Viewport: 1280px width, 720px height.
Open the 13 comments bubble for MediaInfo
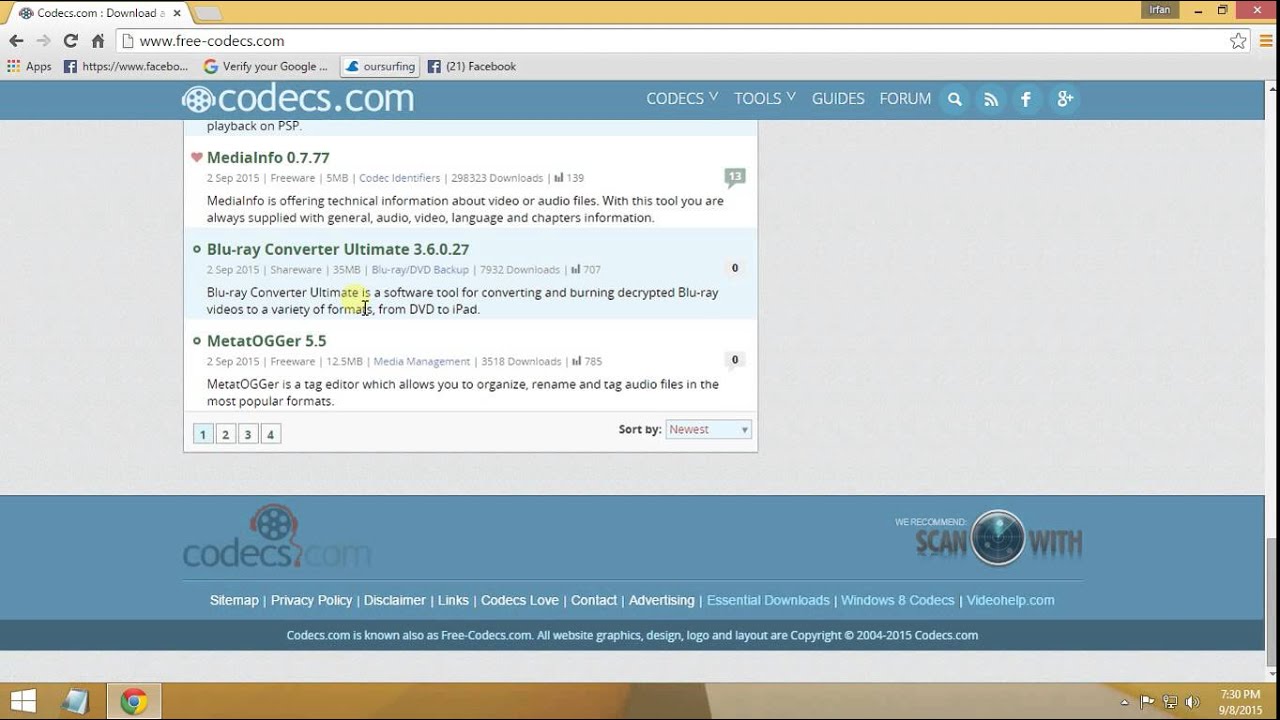[x=735, y=178]
